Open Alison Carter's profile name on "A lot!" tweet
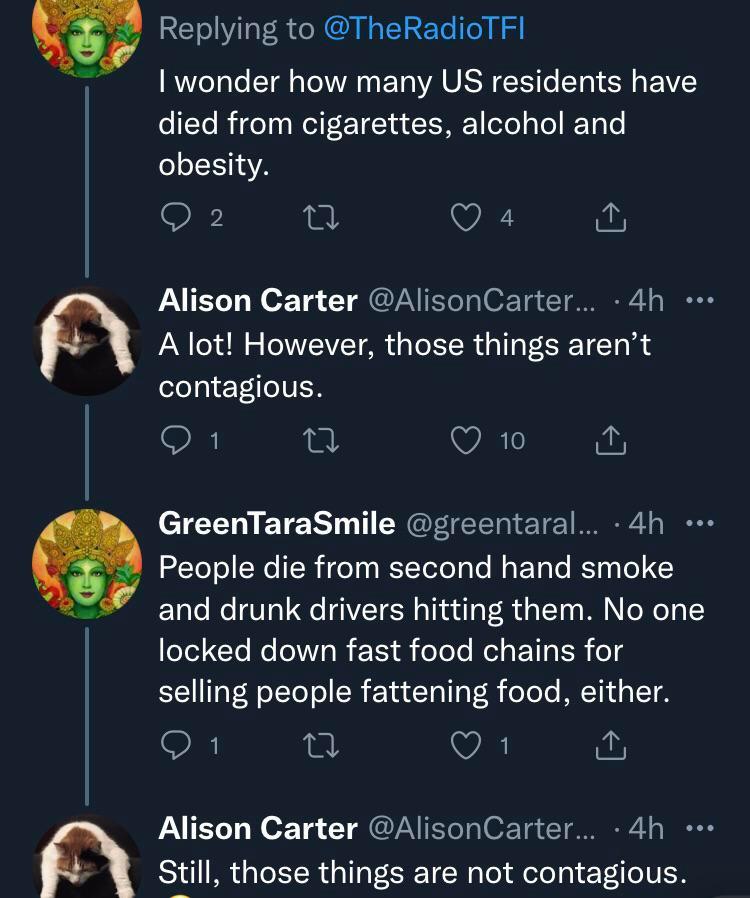750x898 pixels. 258,300
